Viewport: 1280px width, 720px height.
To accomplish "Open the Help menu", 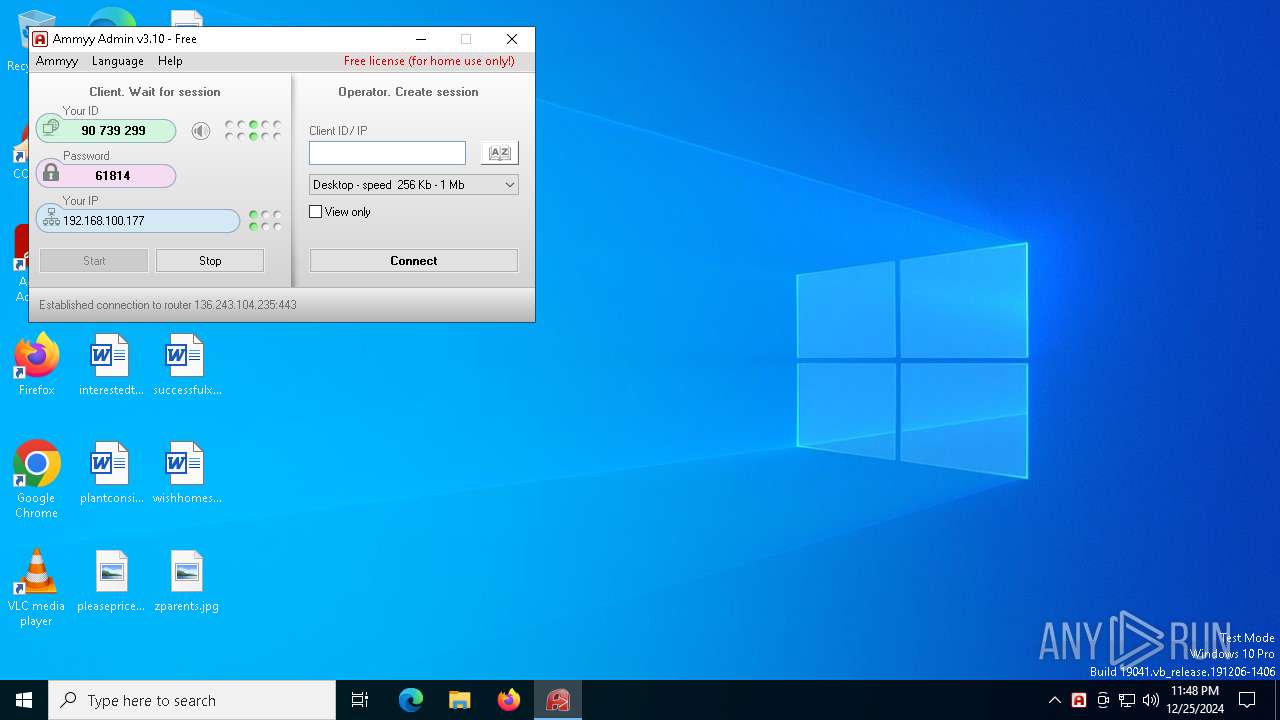I will tap(170, 61).
